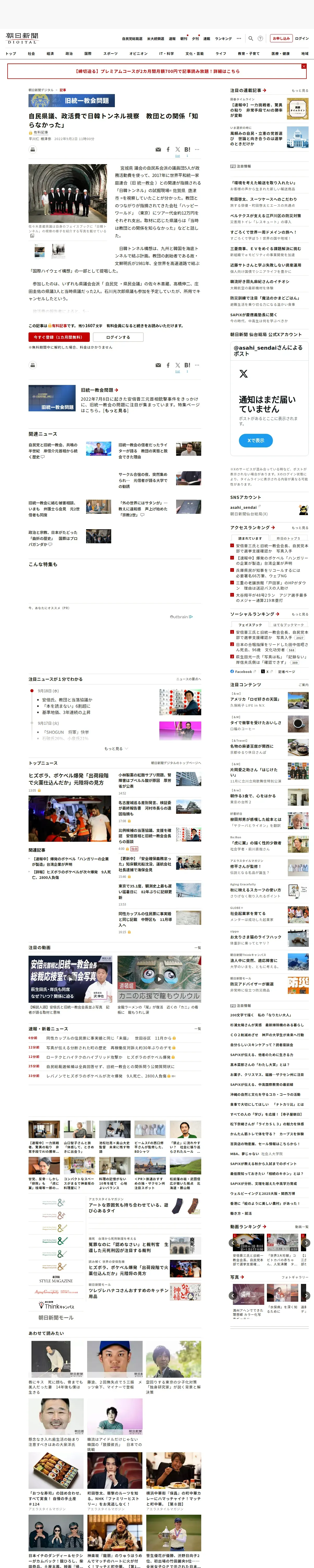Screen dimensions: 314x1568
Task: Click the ログインする button
Action: (118, 337)
